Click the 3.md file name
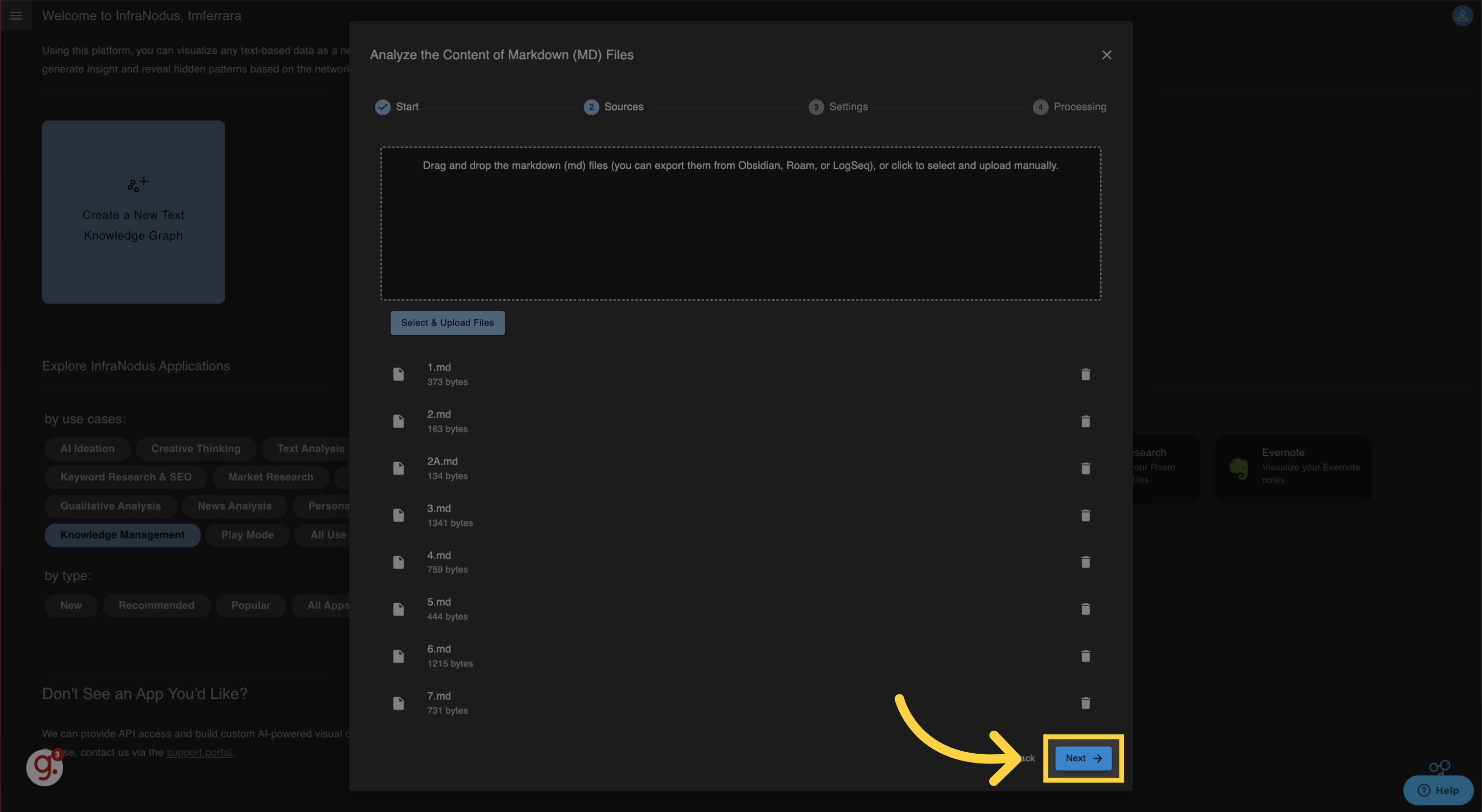1482x812 pixels. pos(439,508)
